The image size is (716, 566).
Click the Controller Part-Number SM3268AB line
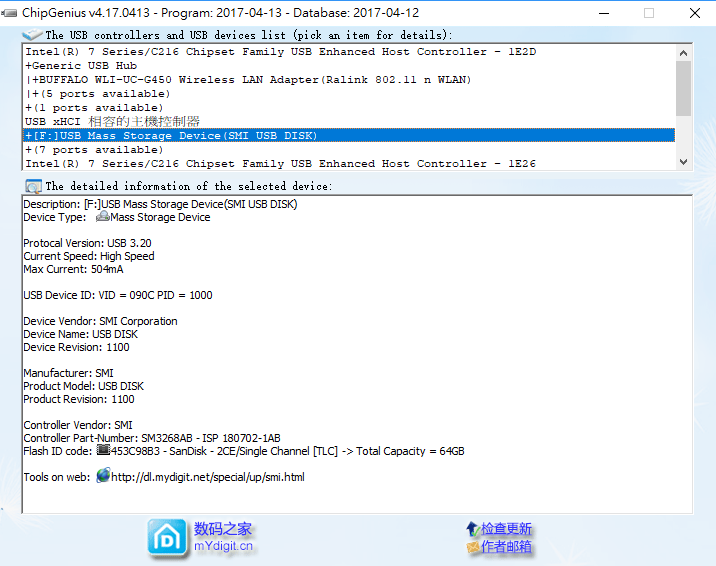(152, 438)
